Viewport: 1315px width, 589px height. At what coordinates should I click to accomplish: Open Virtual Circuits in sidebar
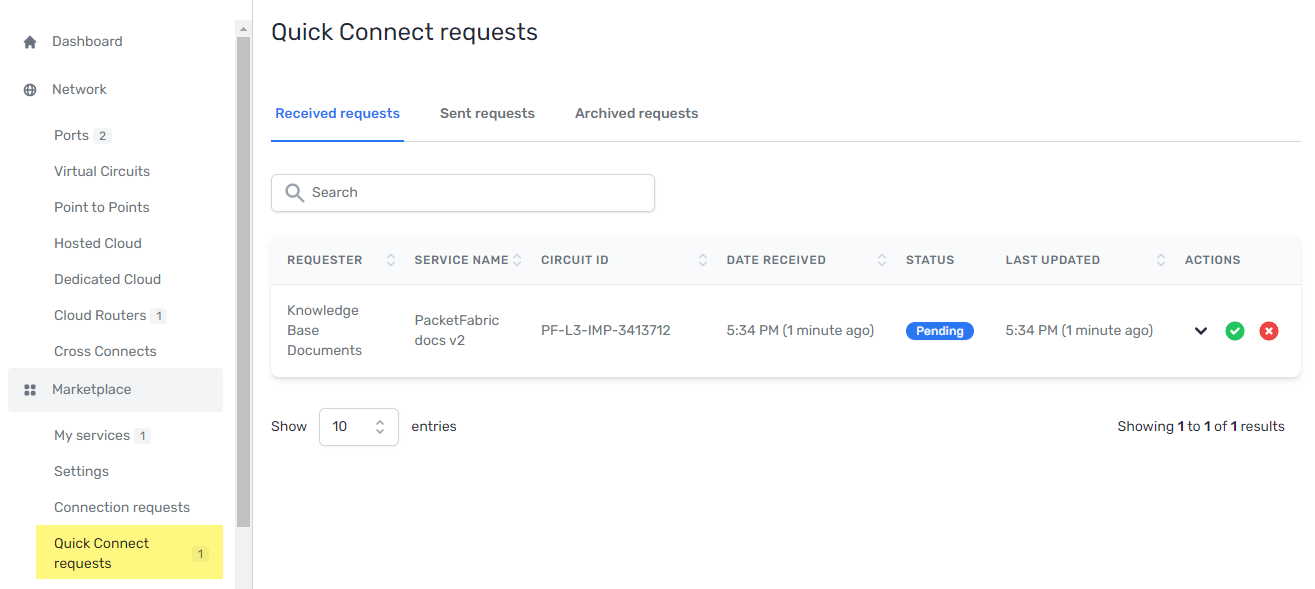tap(102, 172)
